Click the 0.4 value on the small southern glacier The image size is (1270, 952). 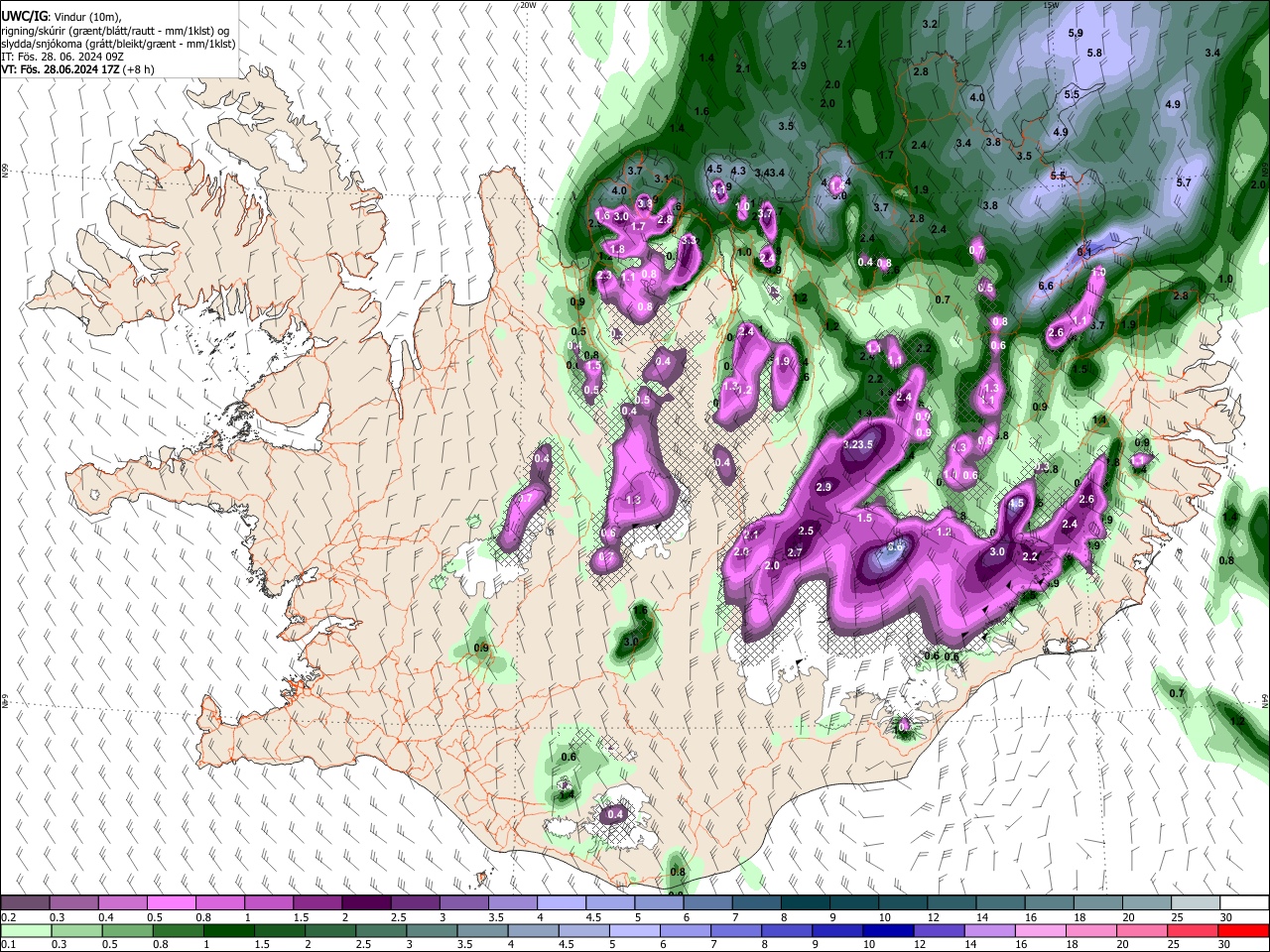(x=615, y=814)
